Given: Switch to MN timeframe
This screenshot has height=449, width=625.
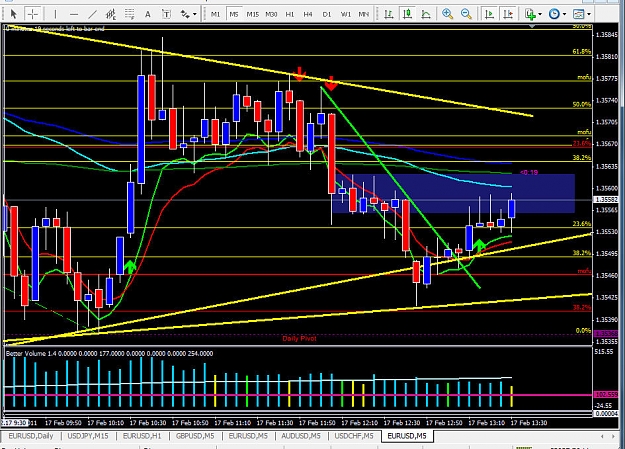Looking at the screenshot, I should [x=364, y=14].
